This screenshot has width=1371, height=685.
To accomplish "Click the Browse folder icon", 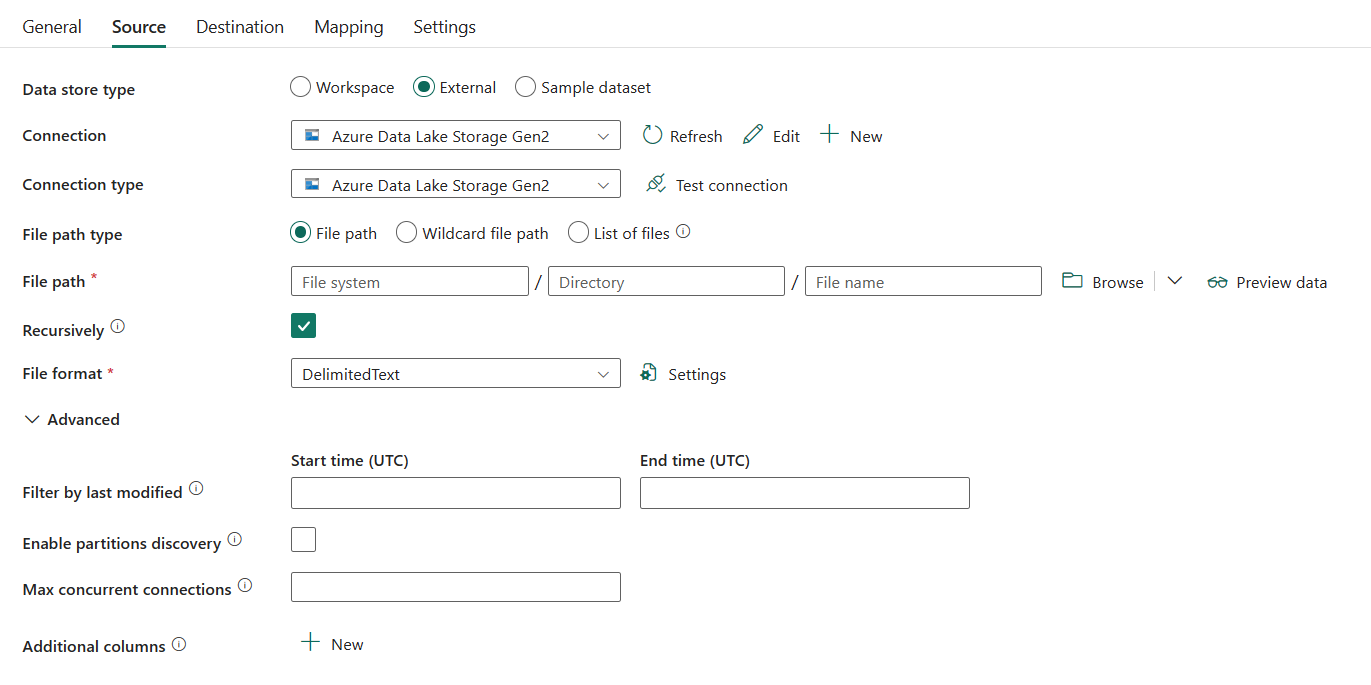I will click(1072, 281).
